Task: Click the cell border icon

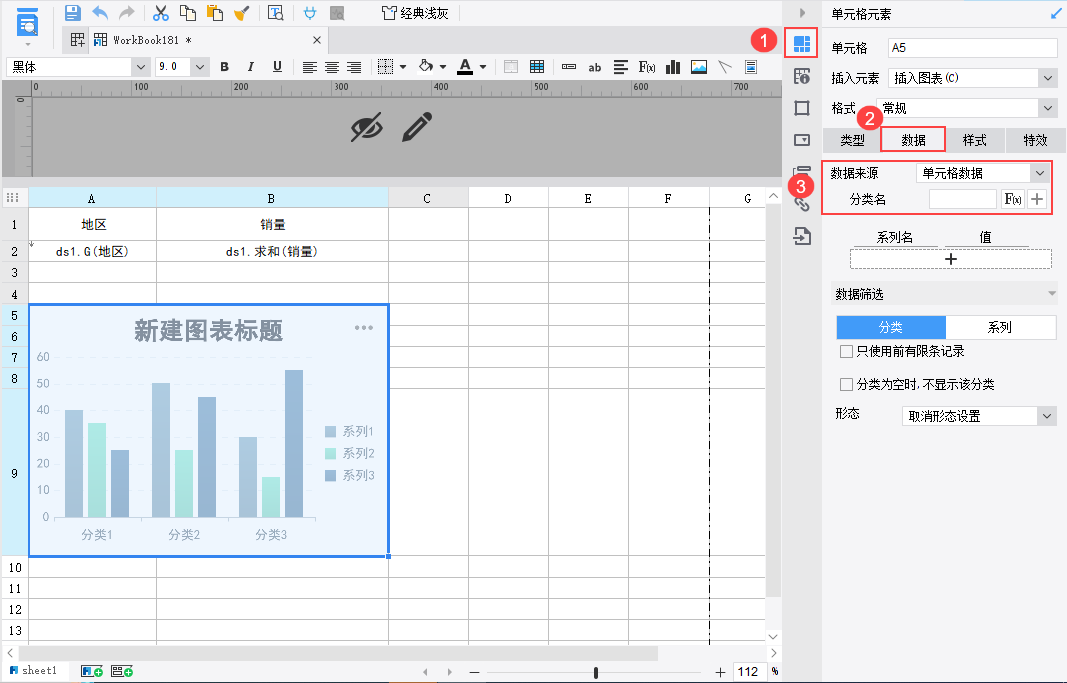Action: 385,67
